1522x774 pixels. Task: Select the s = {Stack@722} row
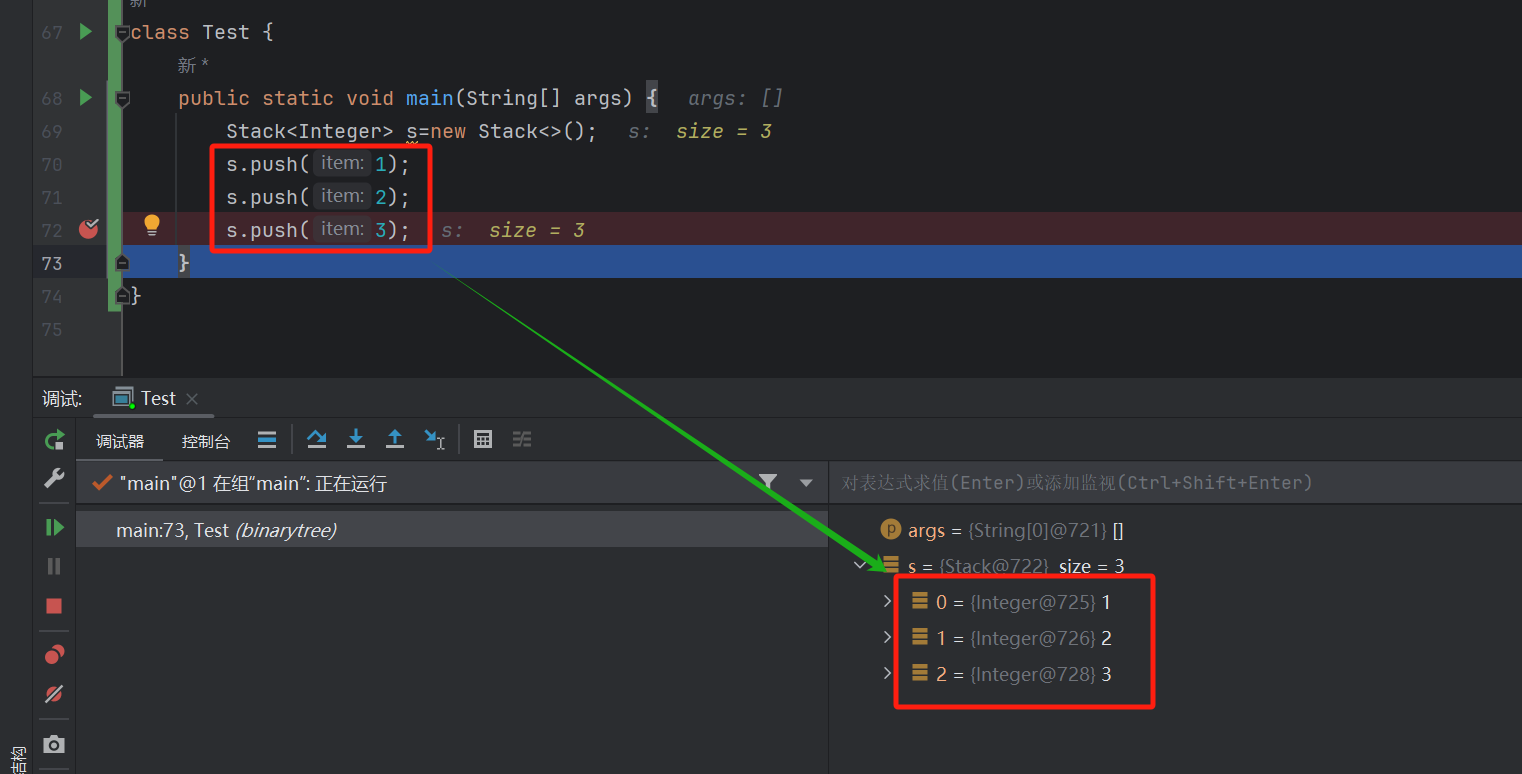tap(1175, 566)
